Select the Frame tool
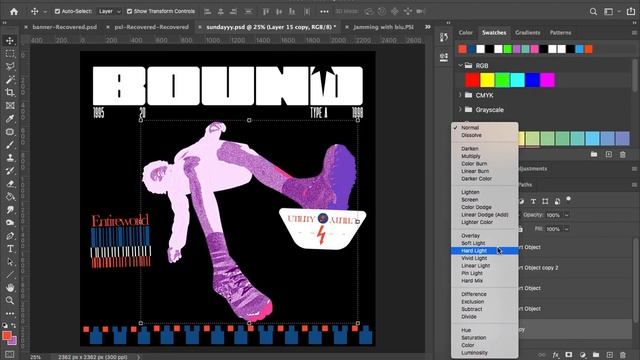This screenshot has width=640, height=360. 10,106
